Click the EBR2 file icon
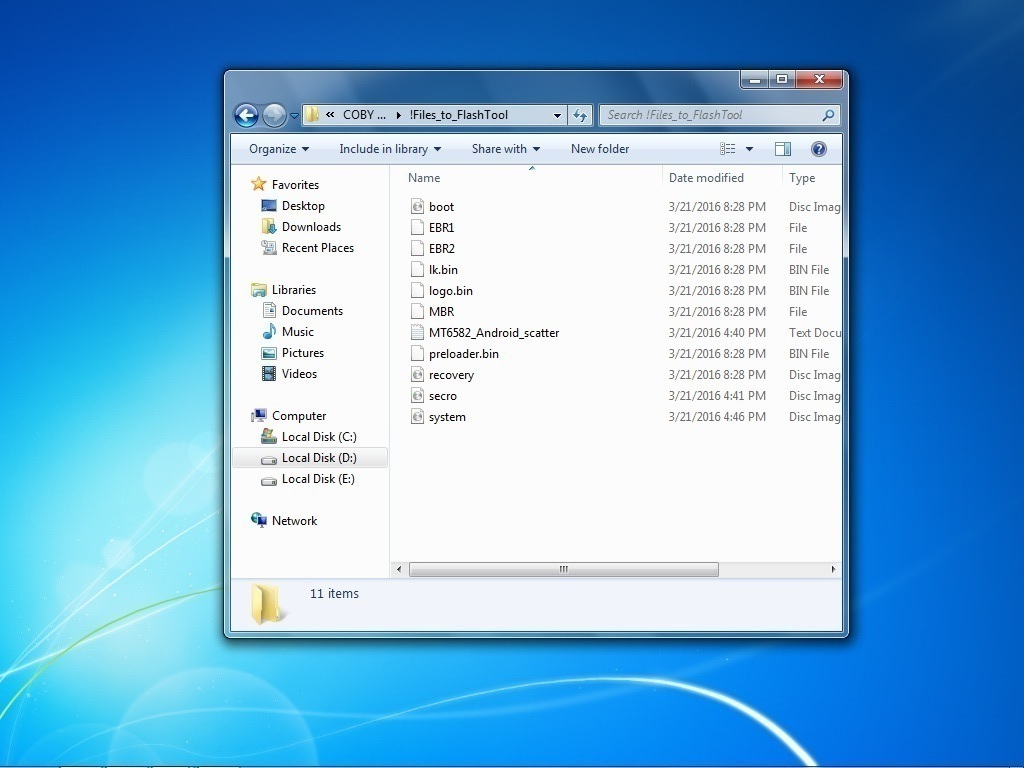 [417, 248]
